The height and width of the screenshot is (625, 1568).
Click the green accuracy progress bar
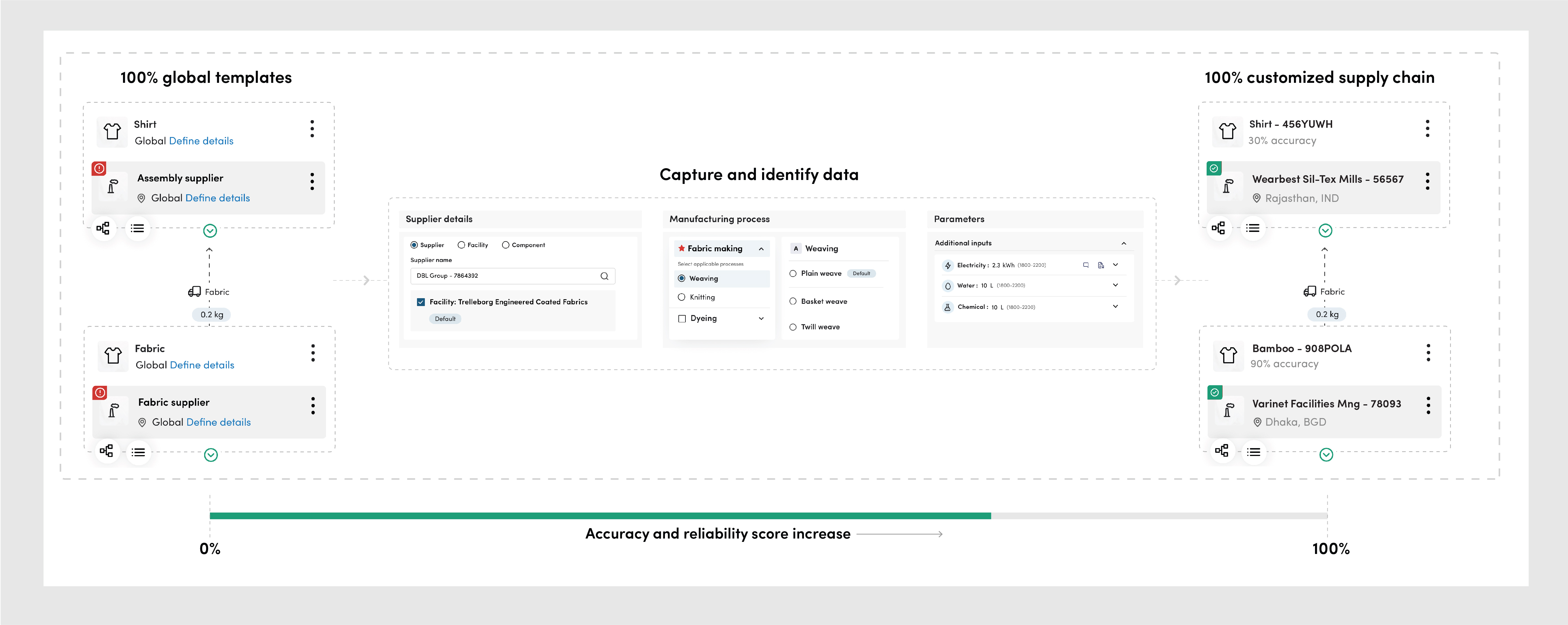coord(600,515)
